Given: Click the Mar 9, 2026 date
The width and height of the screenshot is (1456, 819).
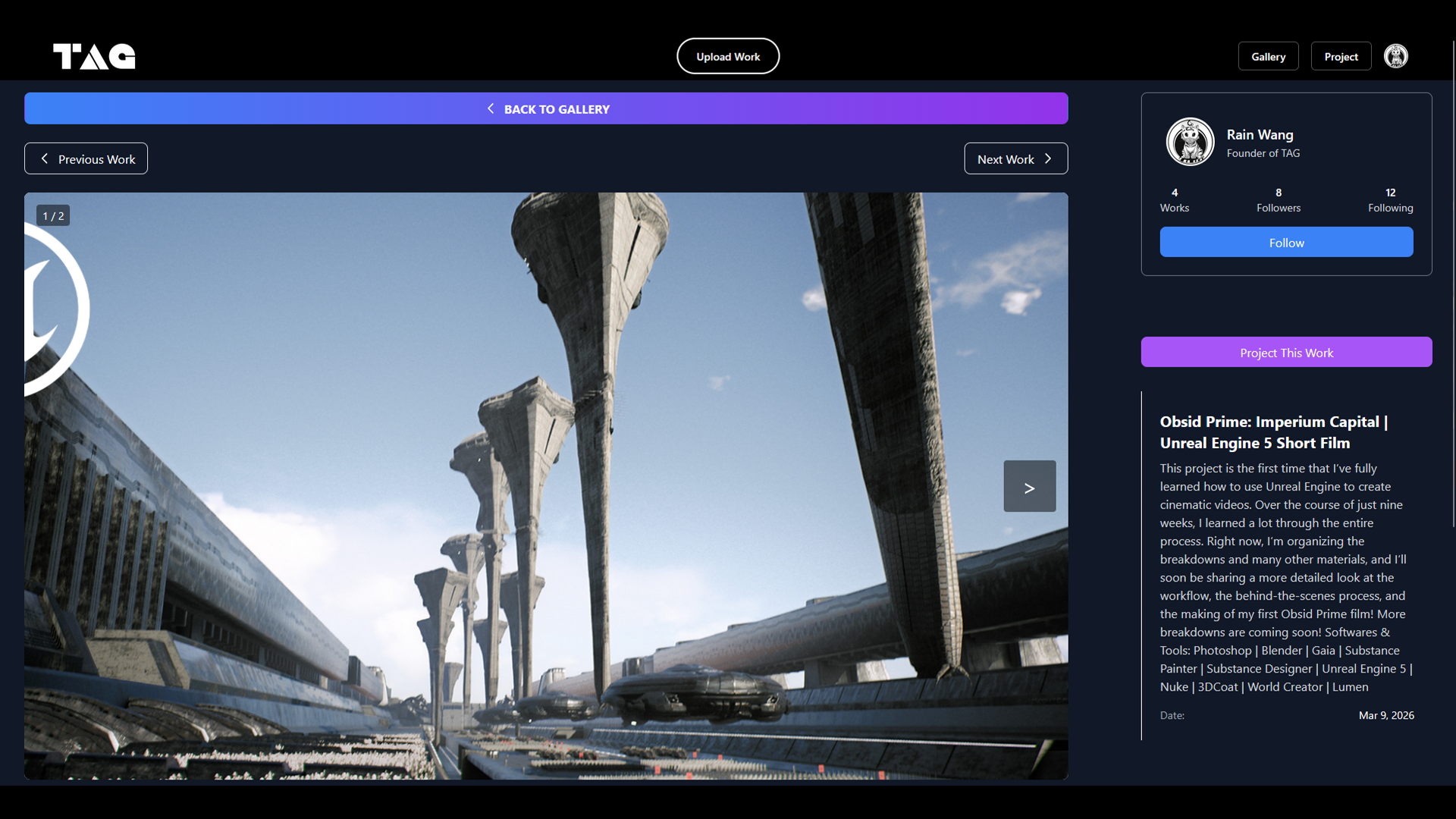Looking at the screenshot, I should click(x=1386, y=715).
